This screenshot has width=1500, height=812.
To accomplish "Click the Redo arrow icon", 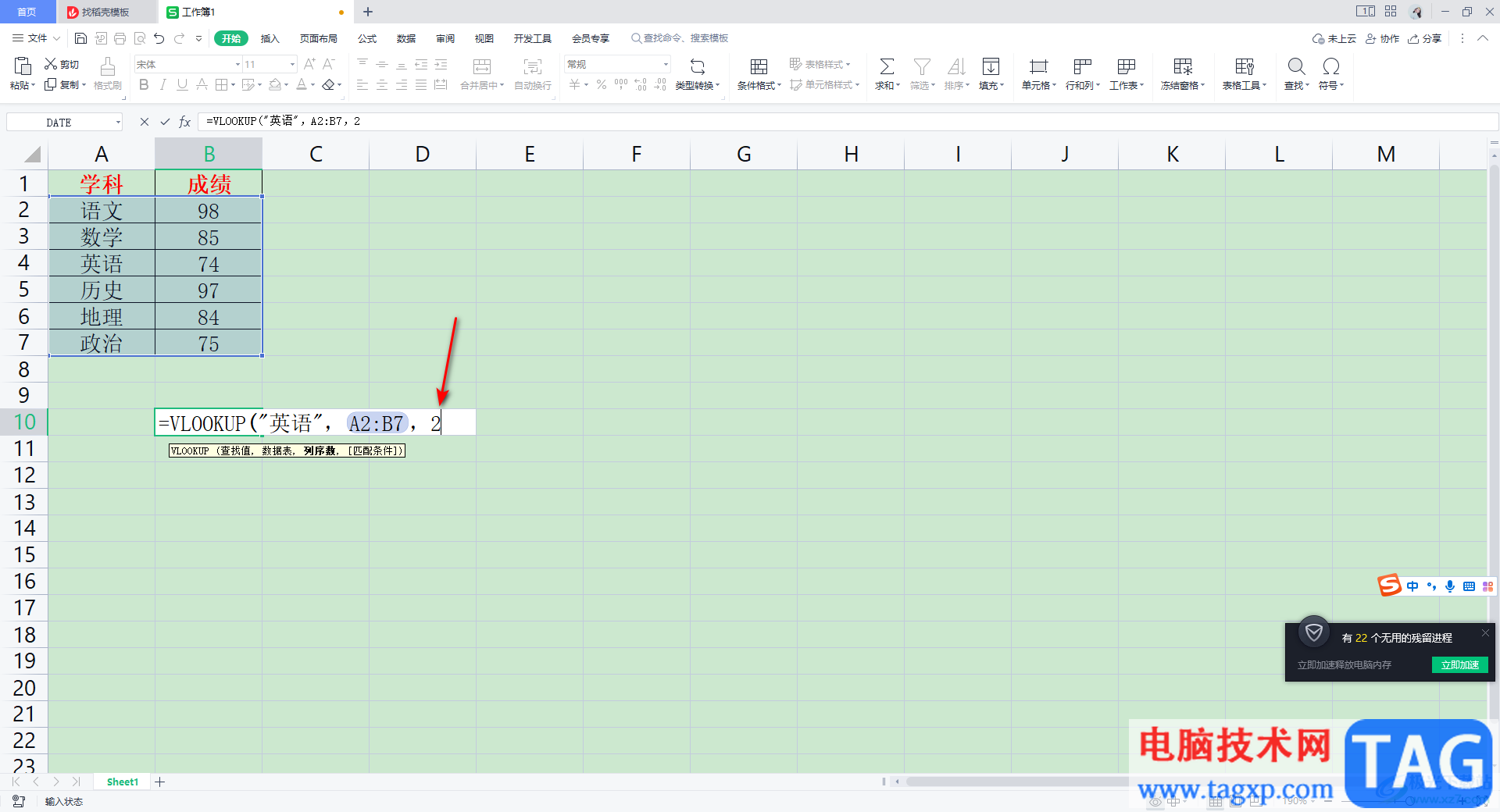I will coord(180,38).
